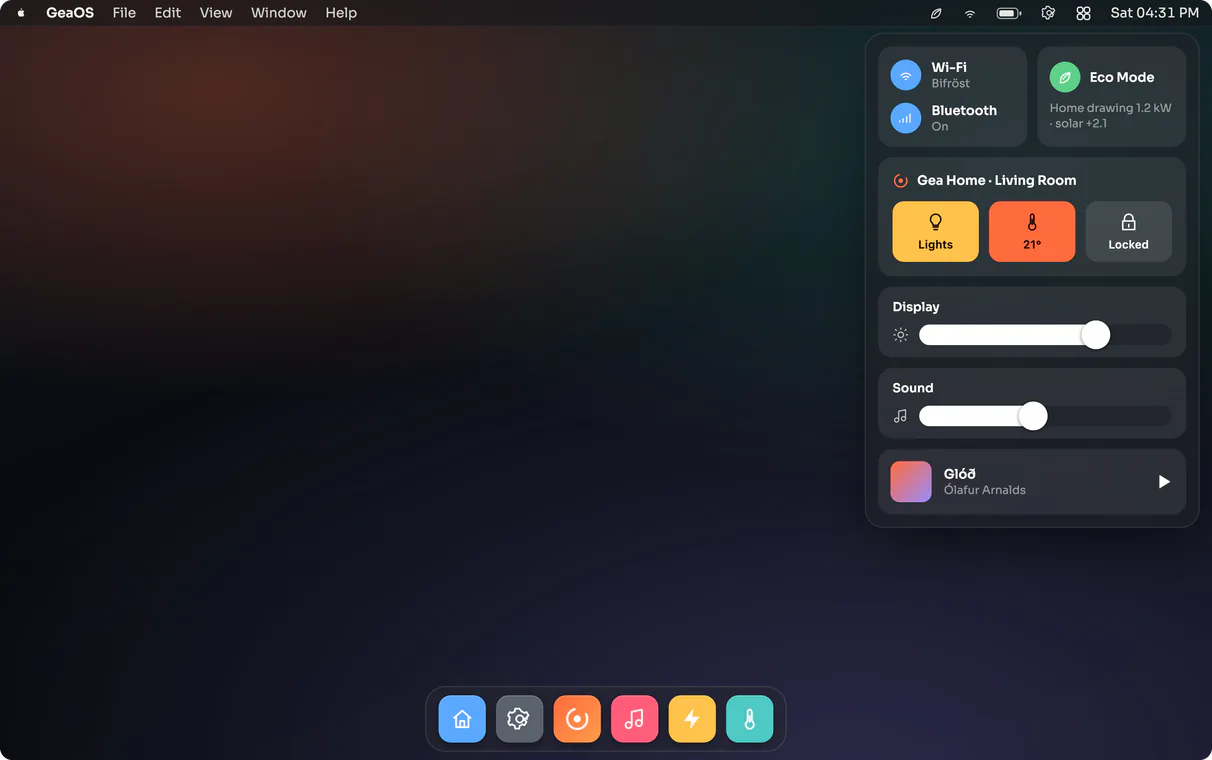Open the Home app in the dock
The image size is (1212, 760).
click(x=462, y=719)
